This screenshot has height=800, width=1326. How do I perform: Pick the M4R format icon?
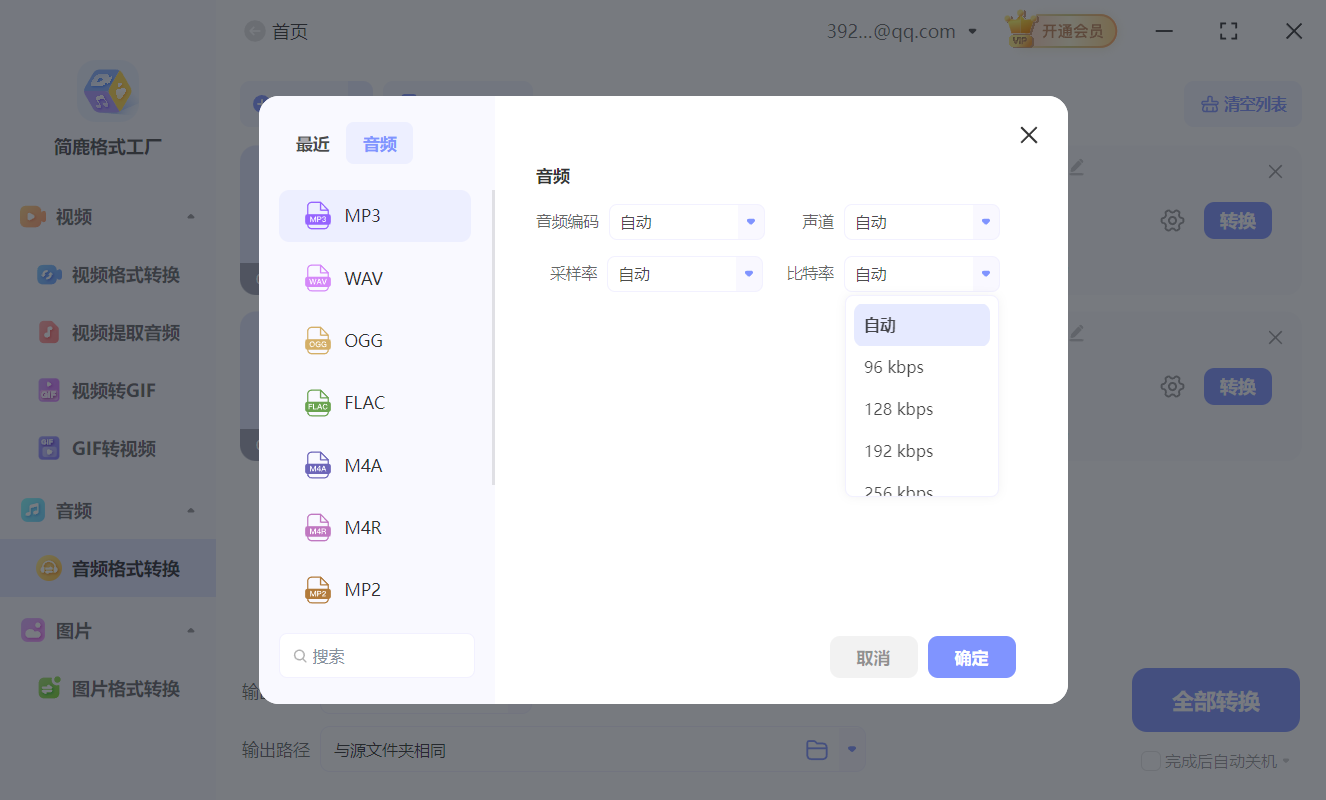coord(317,527)
